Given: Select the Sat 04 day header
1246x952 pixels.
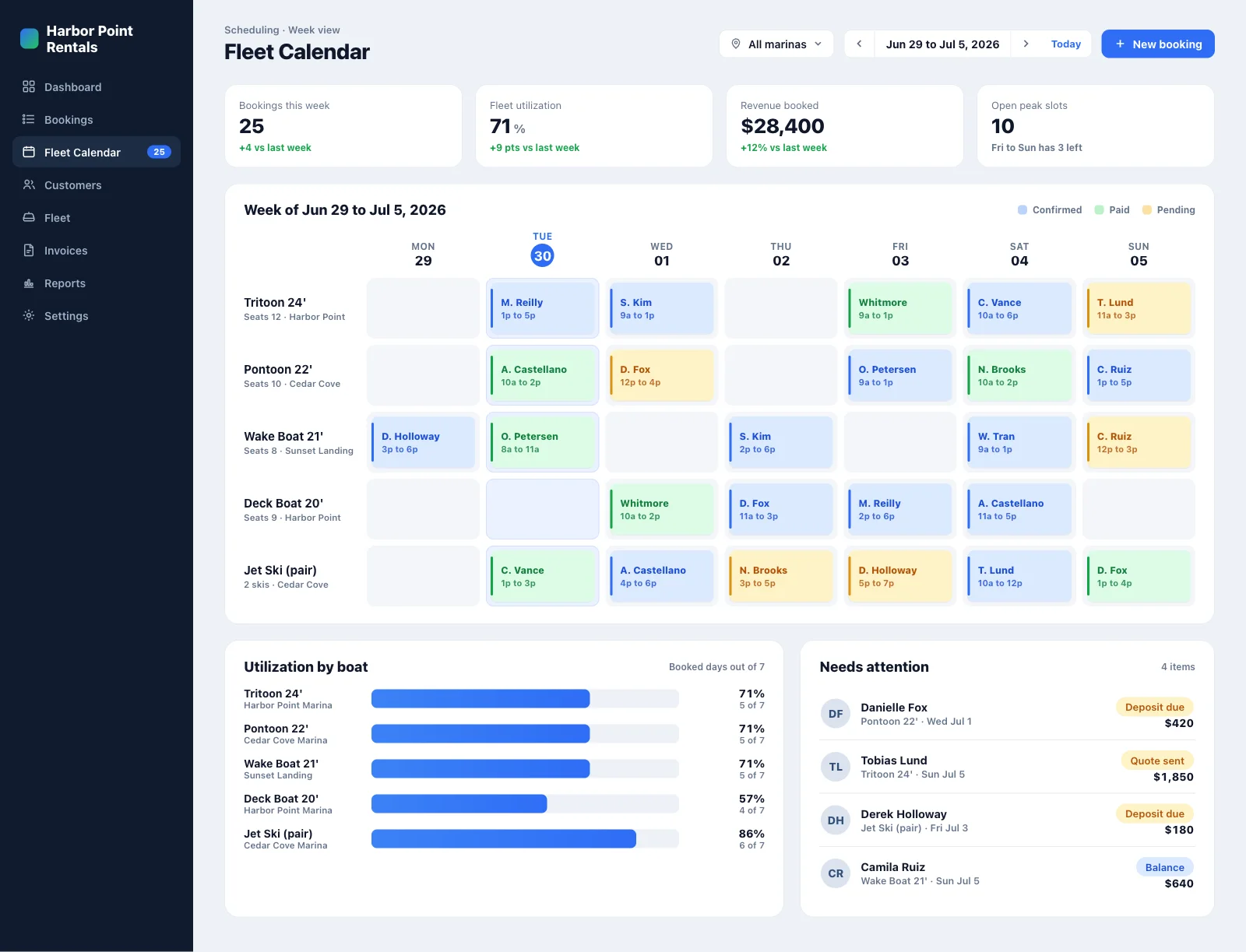Looking at the screenshot, I should point(1019,254).
